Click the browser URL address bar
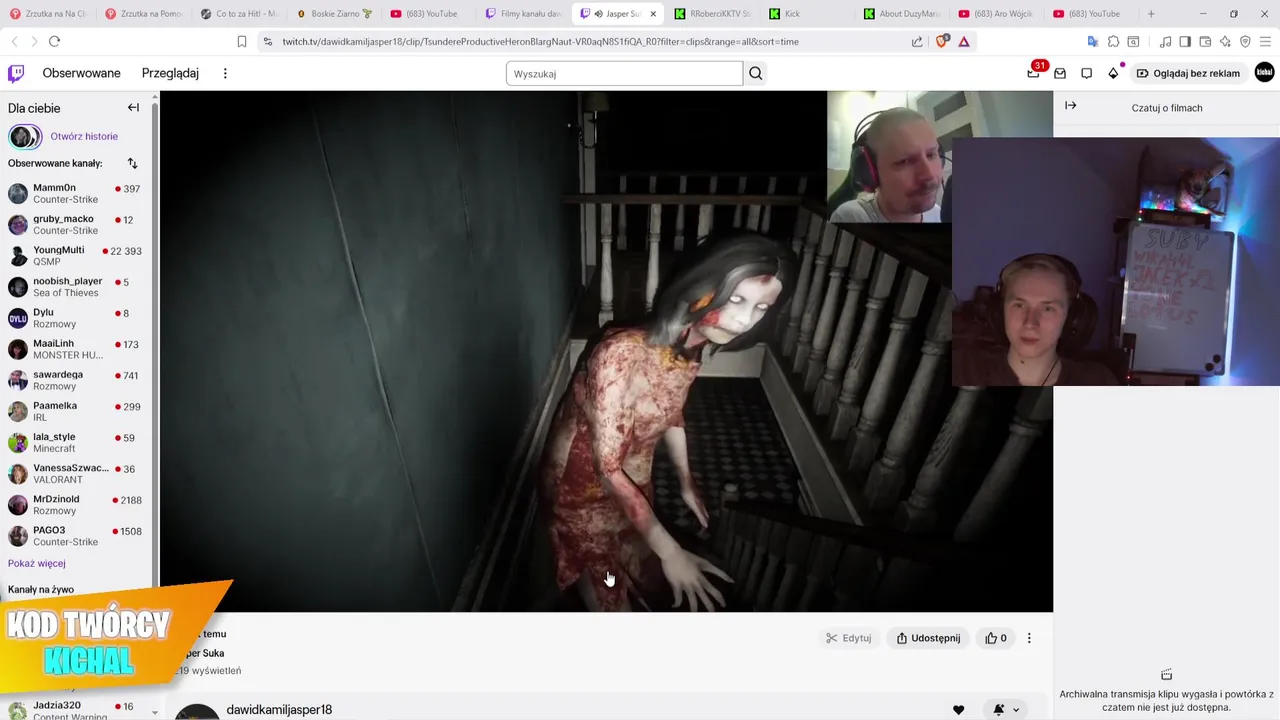 point(590,41)
